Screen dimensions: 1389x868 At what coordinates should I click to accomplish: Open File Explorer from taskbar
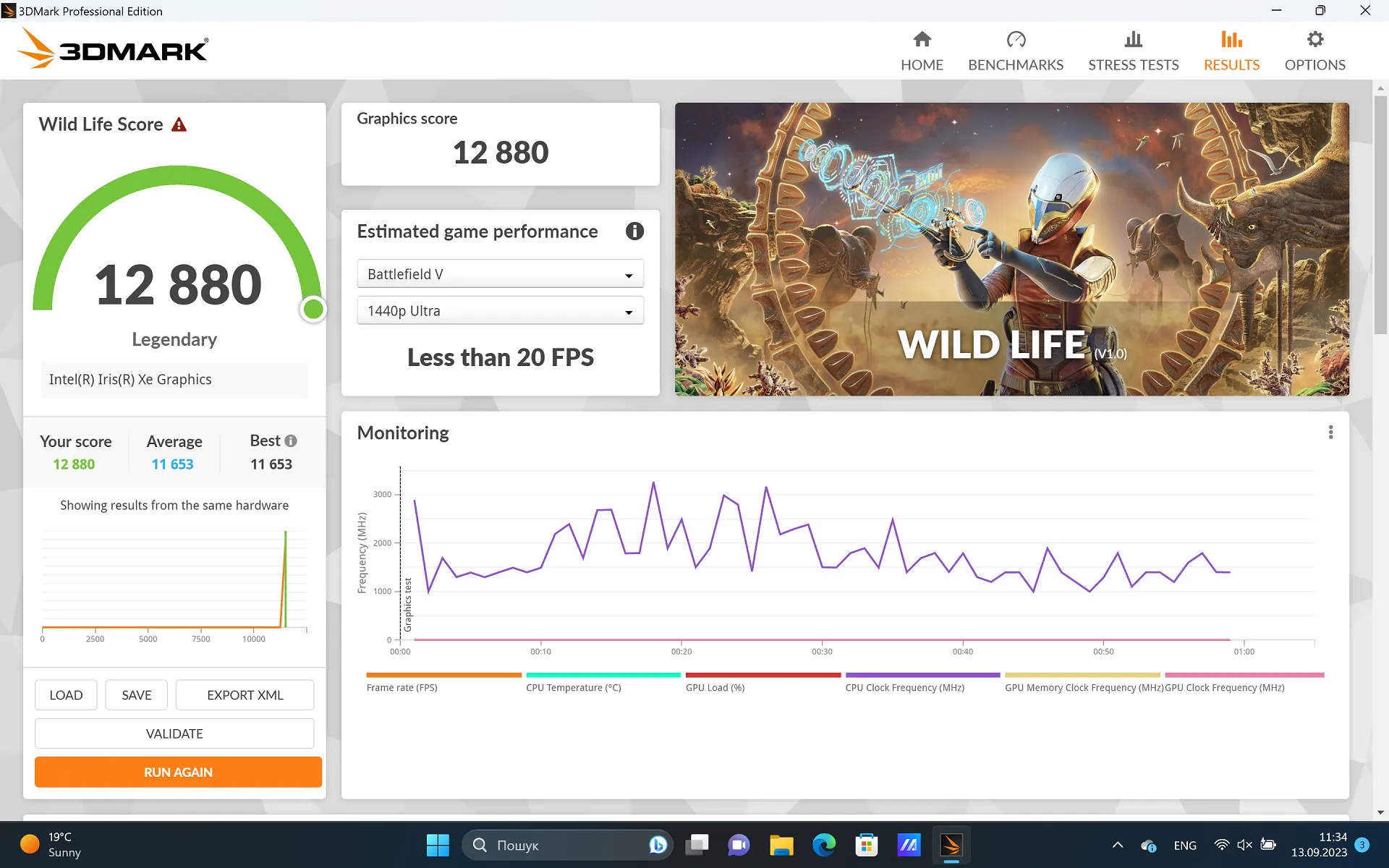[781, 845]
